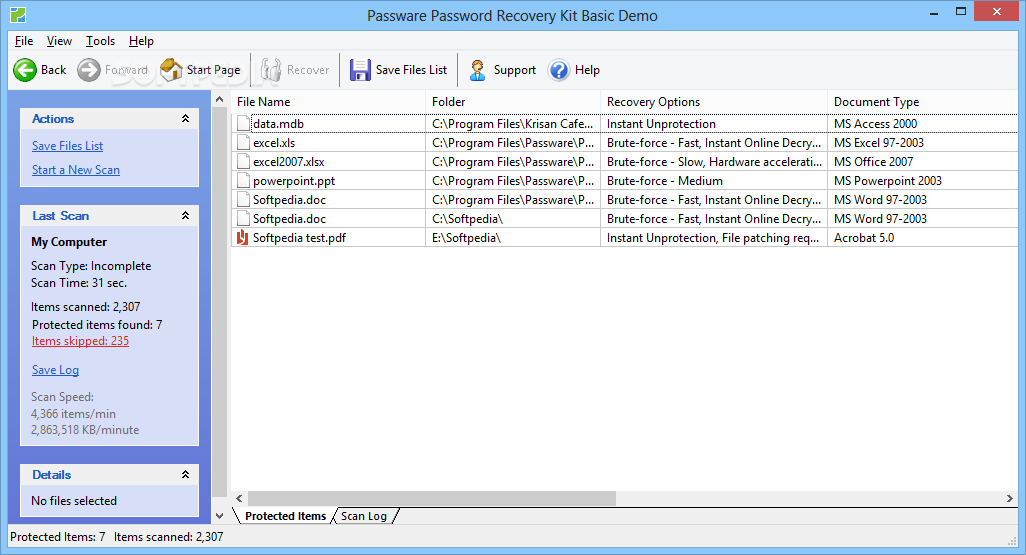Sort by Document Type column header

[923, 101]
